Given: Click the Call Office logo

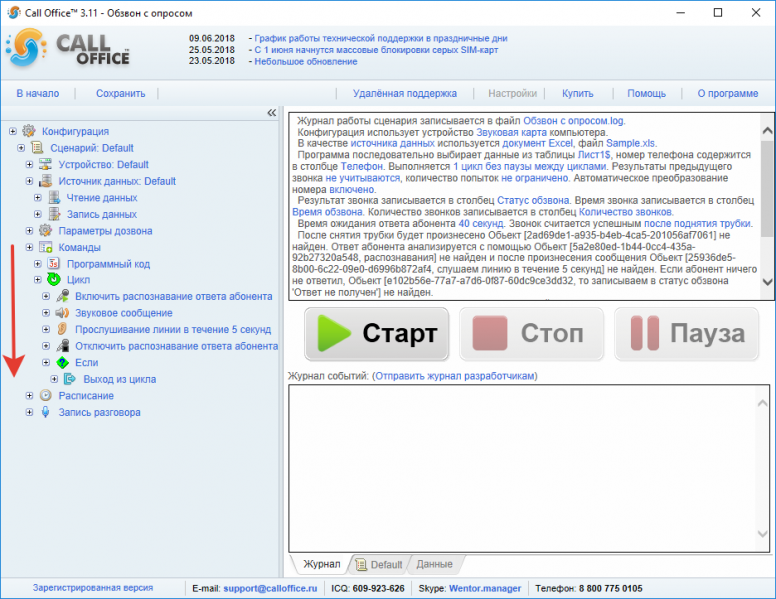Looking at the screenshot, I should 68,49.
